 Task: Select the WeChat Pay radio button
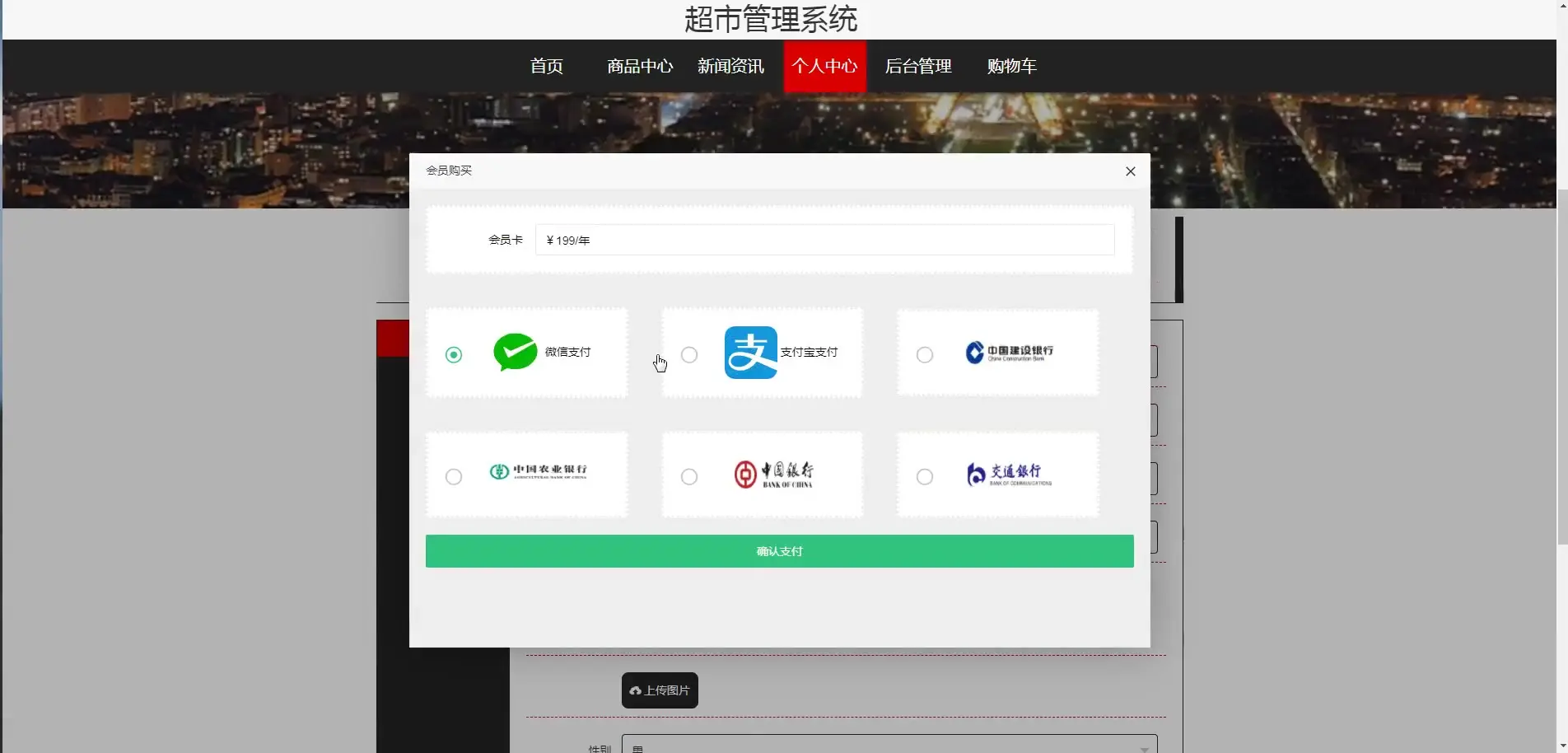pos(454,354)
